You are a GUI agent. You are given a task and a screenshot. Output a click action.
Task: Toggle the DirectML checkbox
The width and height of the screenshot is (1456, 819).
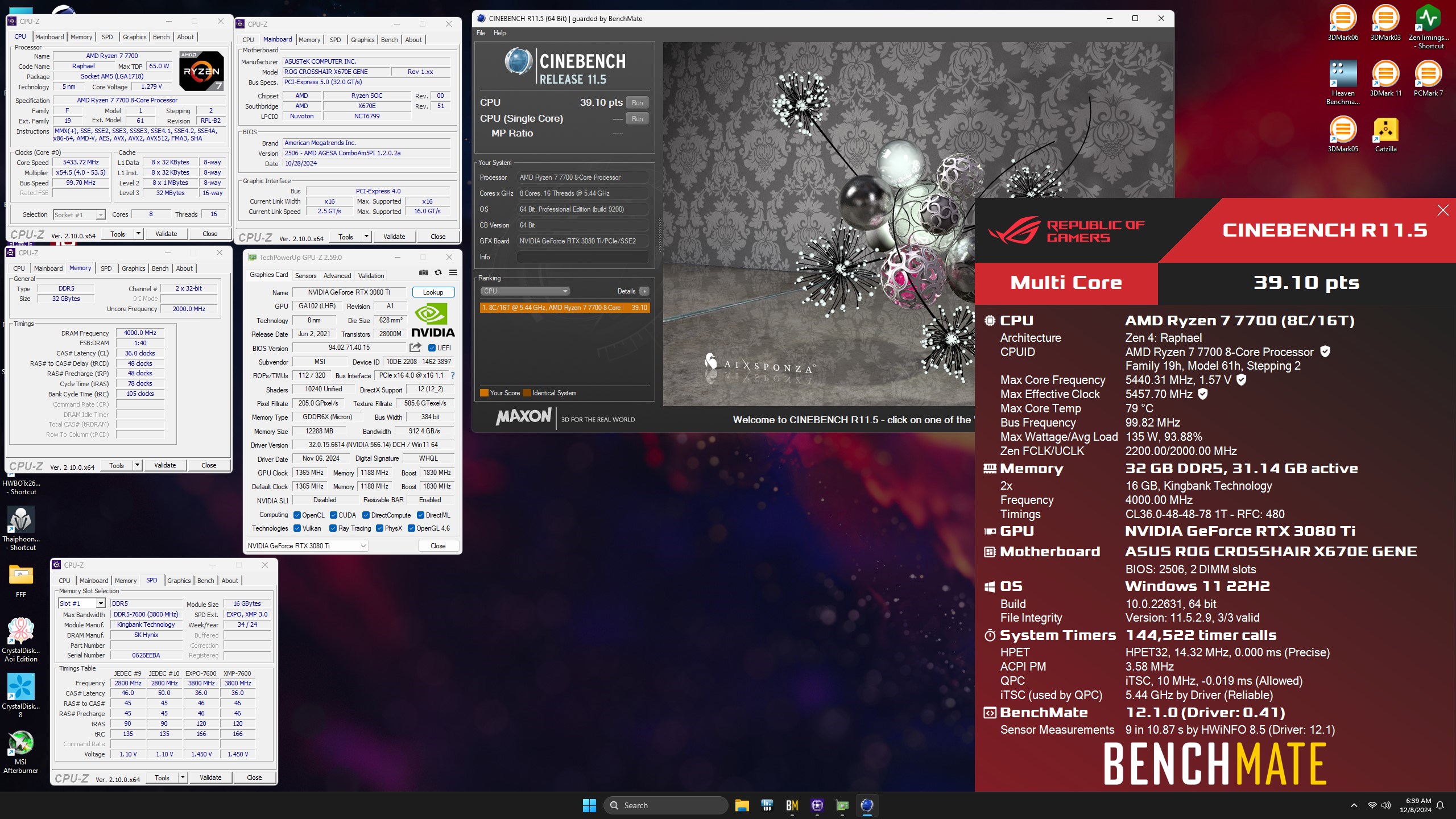421,515
